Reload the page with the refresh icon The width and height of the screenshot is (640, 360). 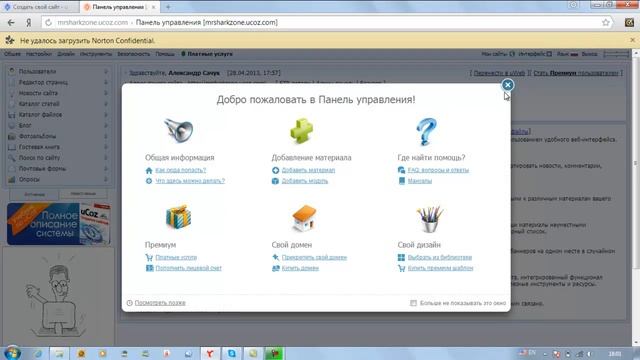(48, 22)
